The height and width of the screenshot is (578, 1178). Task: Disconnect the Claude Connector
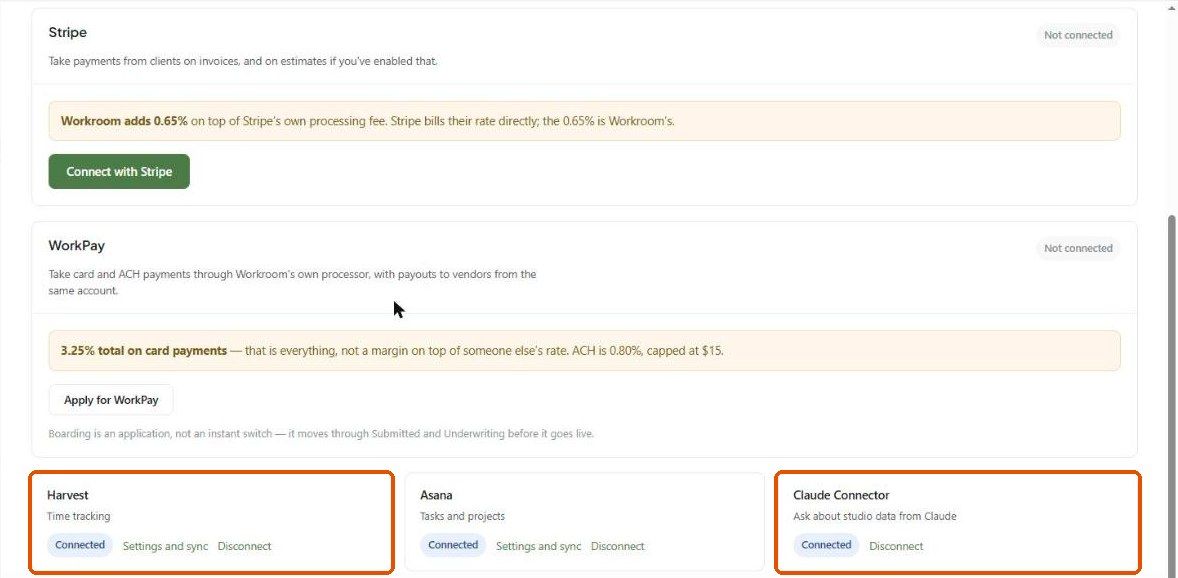coord(896,546)
